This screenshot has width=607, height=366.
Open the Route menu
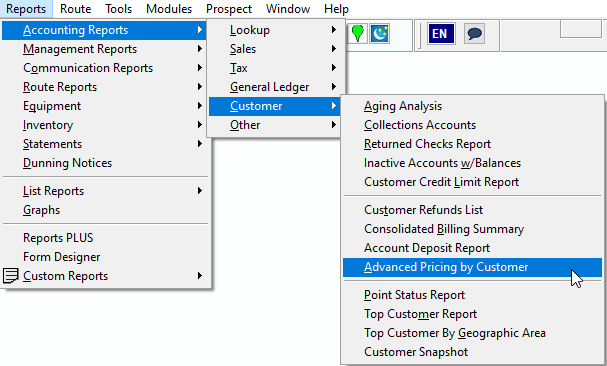click(75, 9)
